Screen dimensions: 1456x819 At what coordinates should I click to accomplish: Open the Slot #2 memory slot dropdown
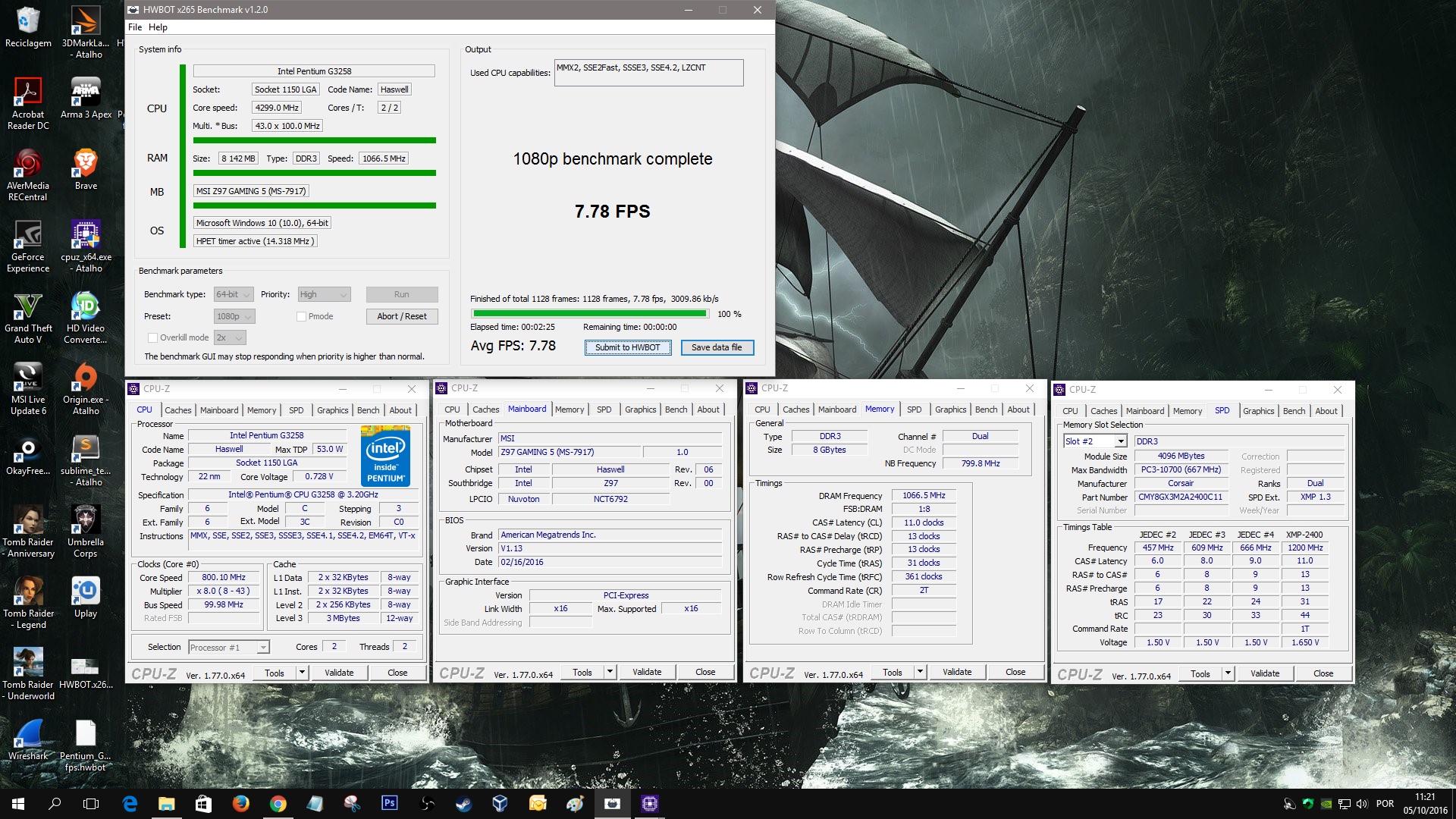[x=1095, y=441]
